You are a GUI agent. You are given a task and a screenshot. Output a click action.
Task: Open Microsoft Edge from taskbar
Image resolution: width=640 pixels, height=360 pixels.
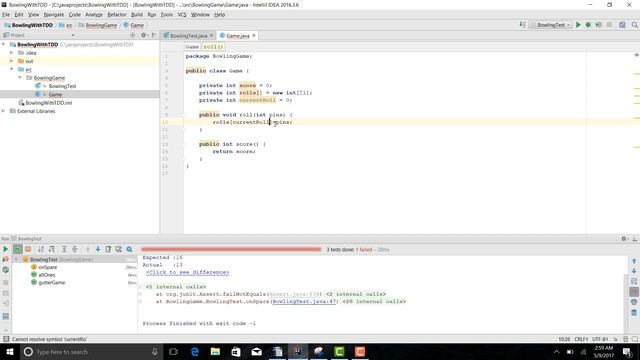[195, 351]
